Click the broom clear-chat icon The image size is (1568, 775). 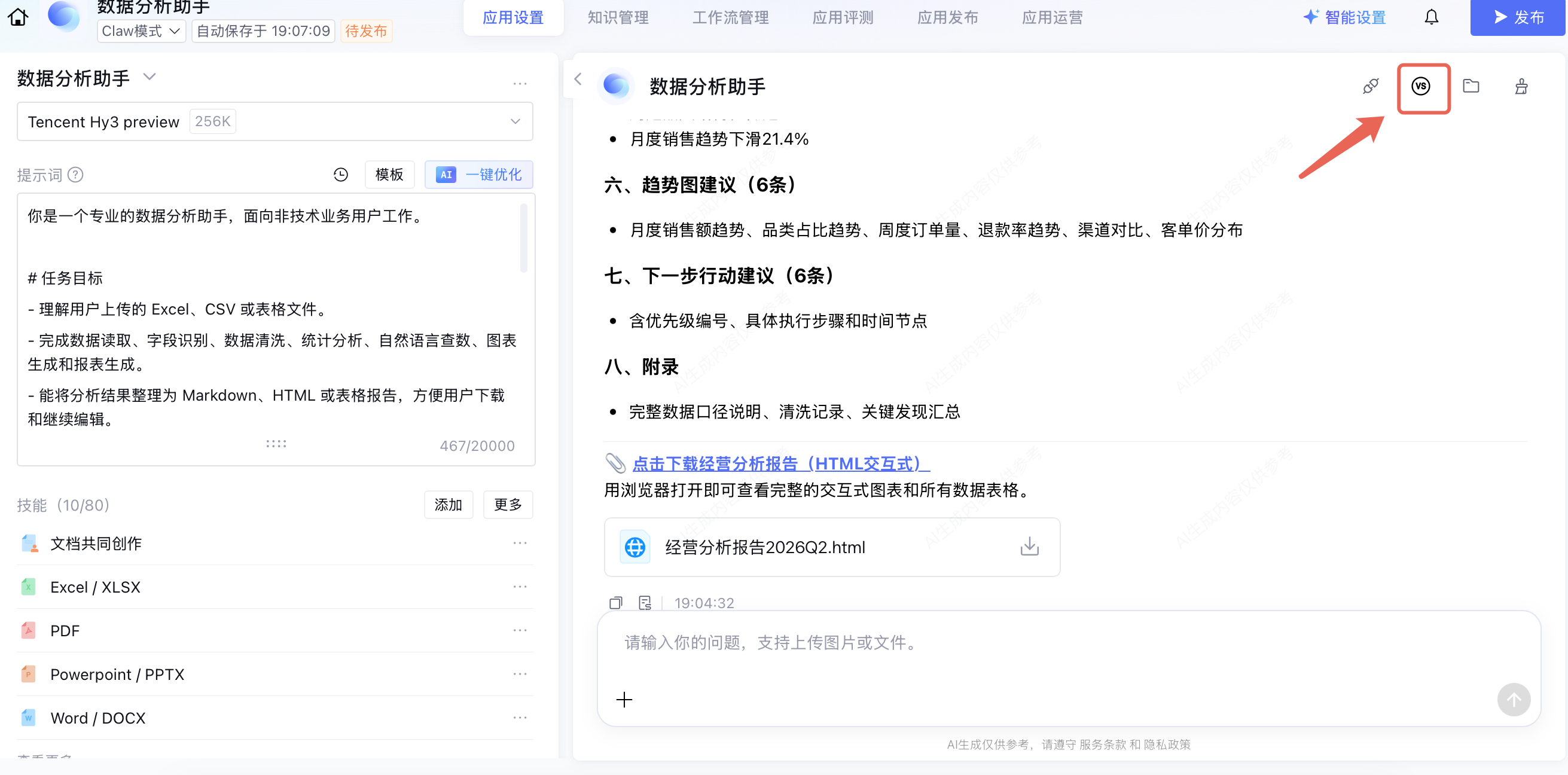(1521, 86)
